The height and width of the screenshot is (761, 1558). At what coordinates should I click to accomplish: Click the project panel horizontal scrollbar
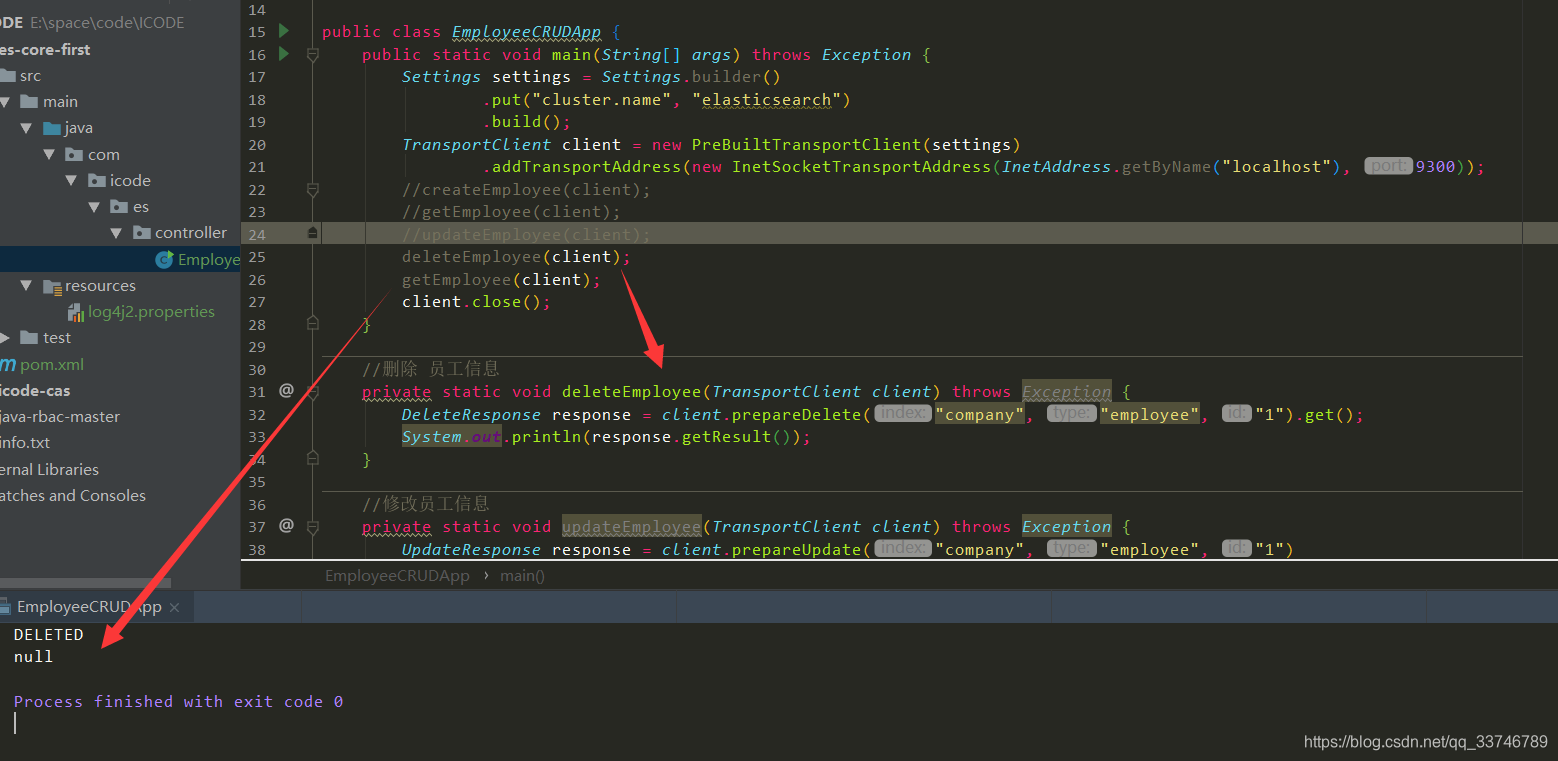click(x=85, y=583)
